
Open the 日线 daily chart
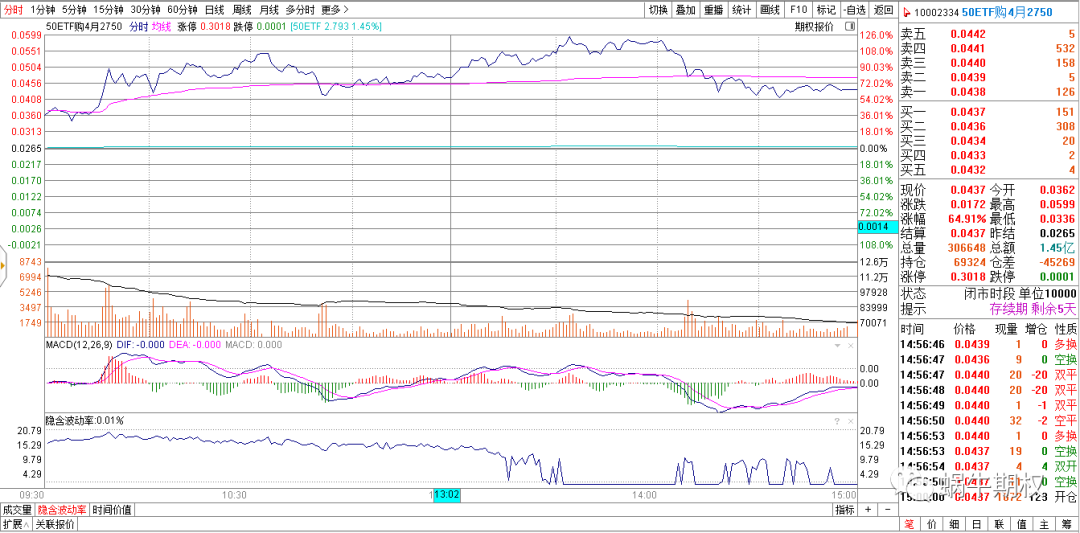[215, 10]
